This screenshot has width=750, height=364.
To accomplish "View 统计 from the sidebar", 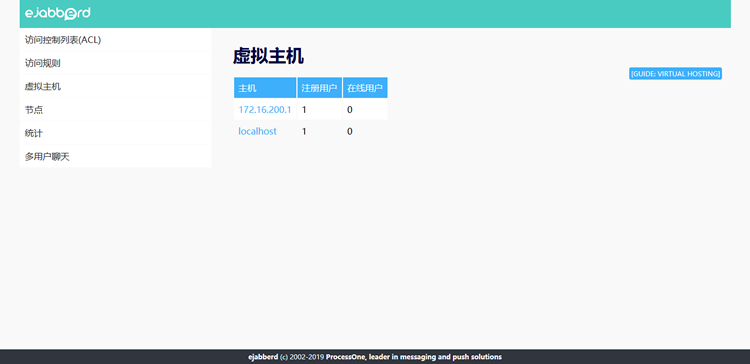I will point(115,133).
